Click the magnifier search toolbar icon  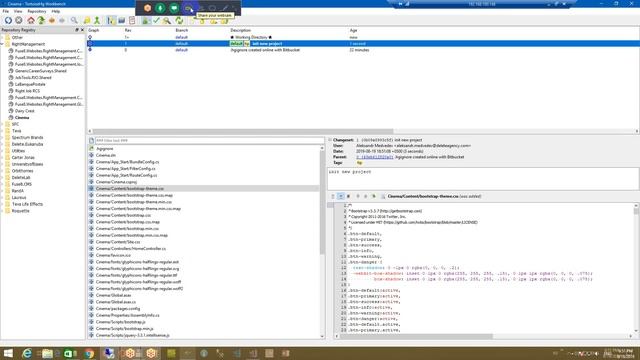coord(74,20)
